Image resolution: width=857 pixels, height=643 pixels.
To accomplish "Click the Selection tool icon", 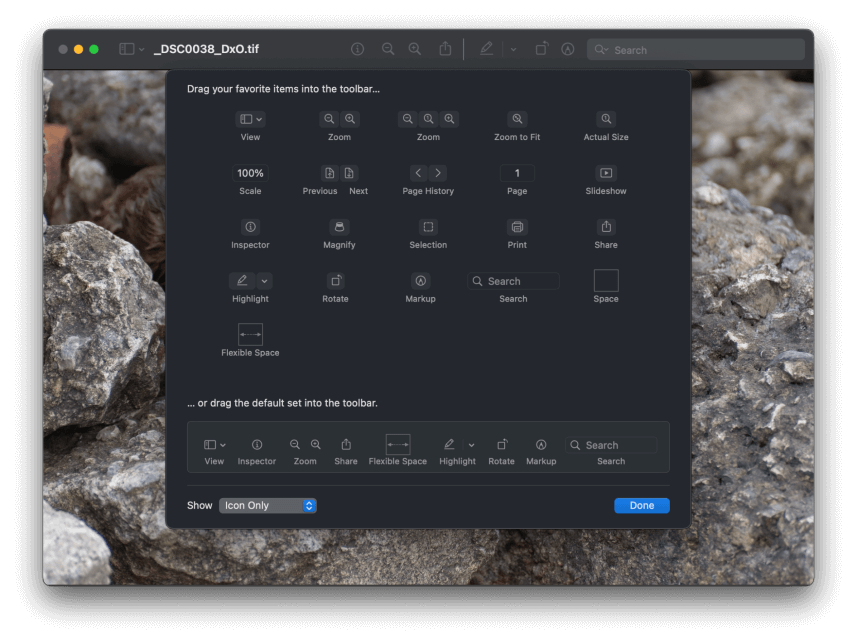I will [428, 226].
